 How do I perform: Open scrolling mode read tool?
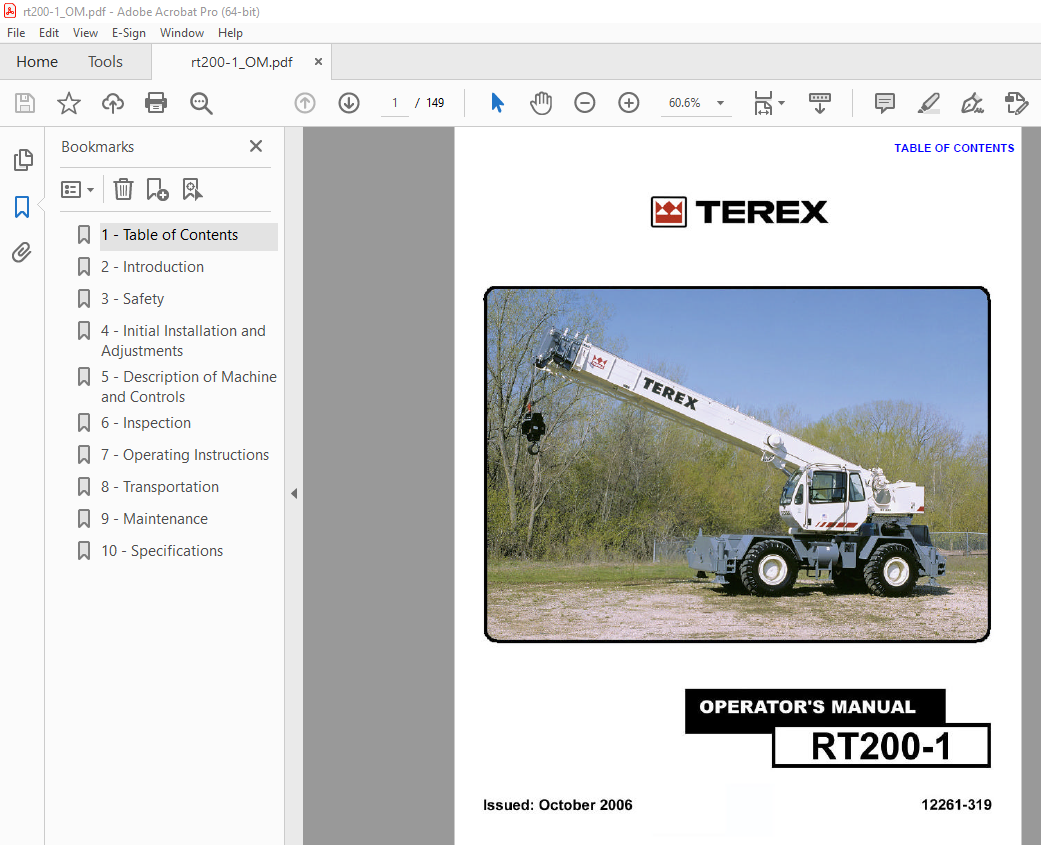(x=820, y=103)
